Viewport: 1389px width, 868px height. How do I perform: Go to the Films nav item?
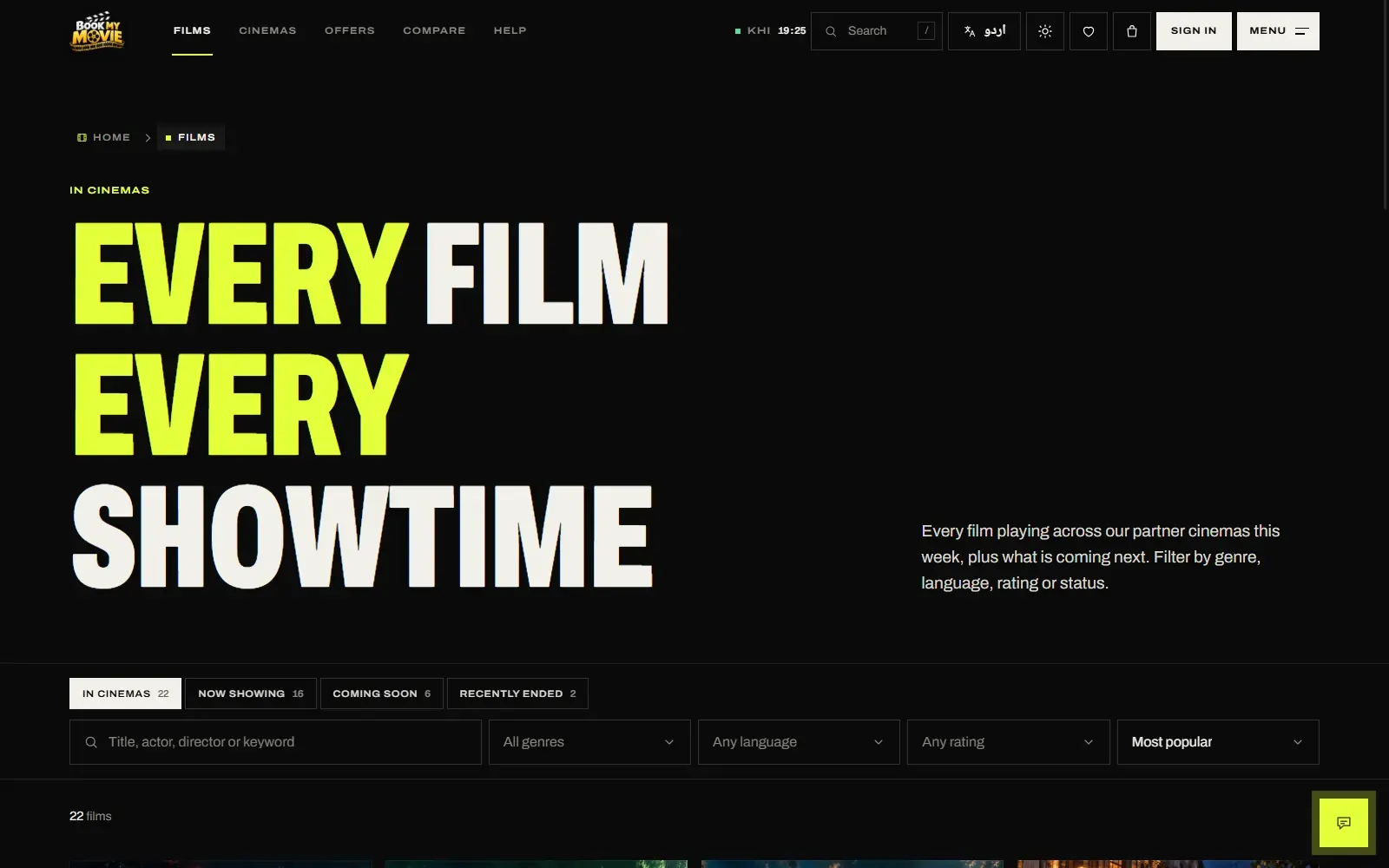[x=192, y=30]
